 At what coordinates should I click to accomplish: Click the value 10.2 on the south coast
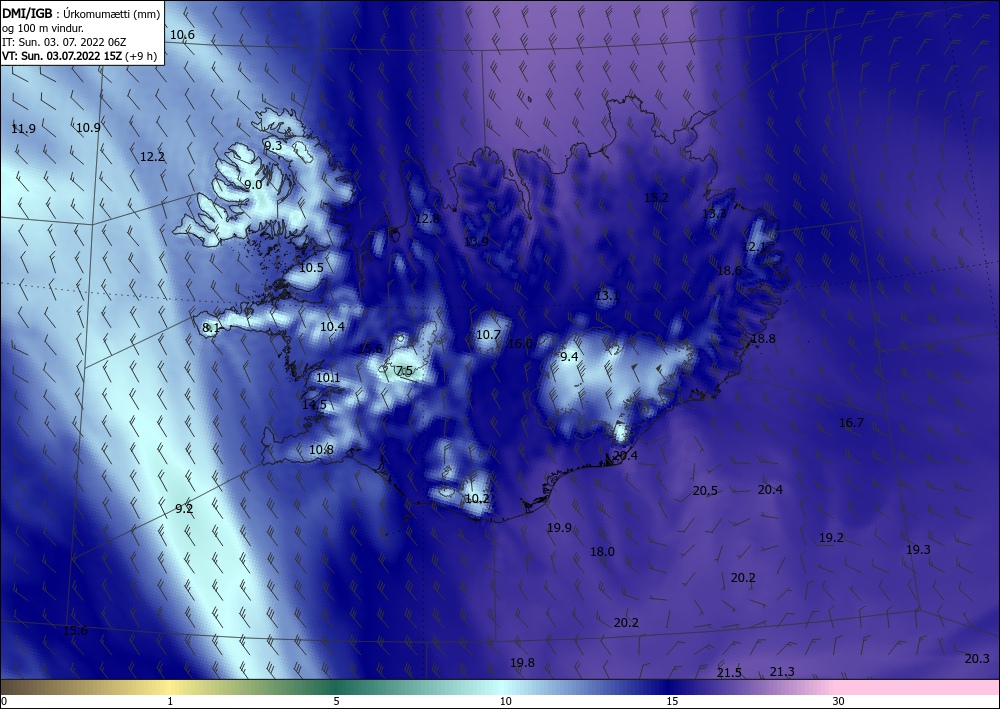(x=477, y=499)
